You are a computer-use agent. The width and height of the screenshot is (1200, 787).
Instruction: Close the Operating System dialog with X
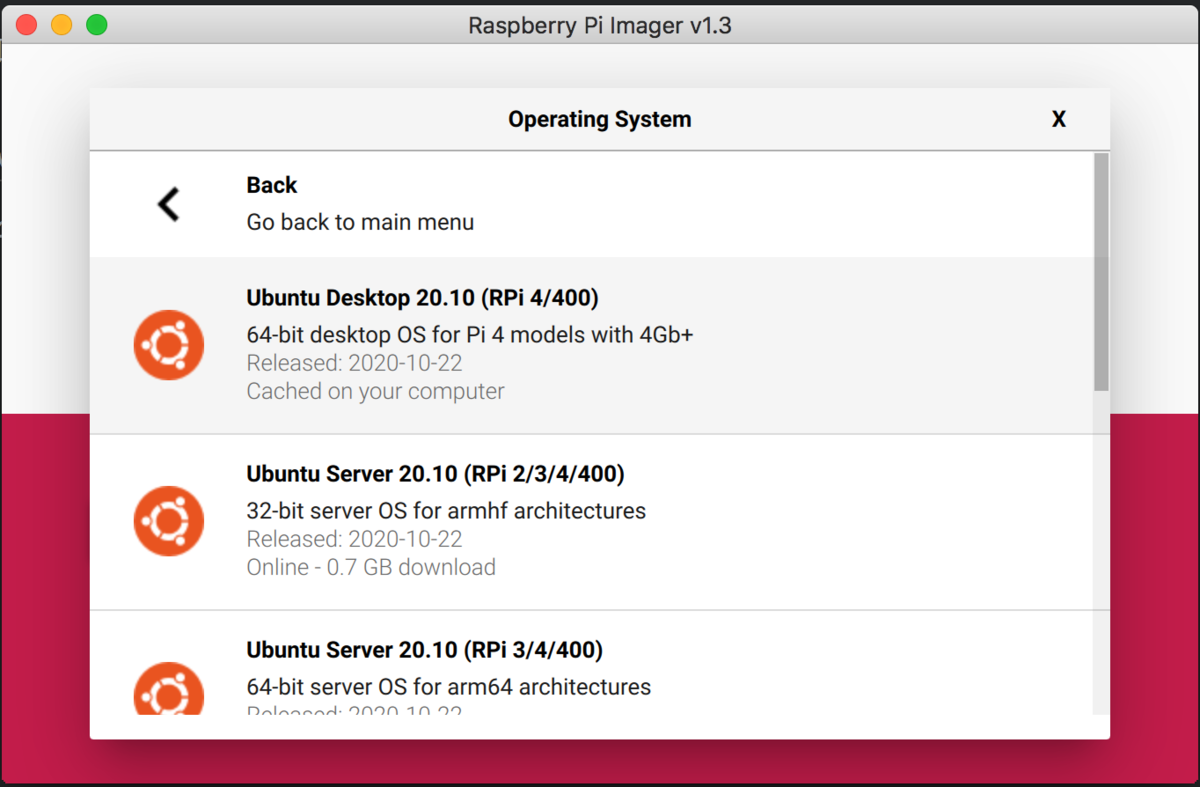click(1059, 119)
